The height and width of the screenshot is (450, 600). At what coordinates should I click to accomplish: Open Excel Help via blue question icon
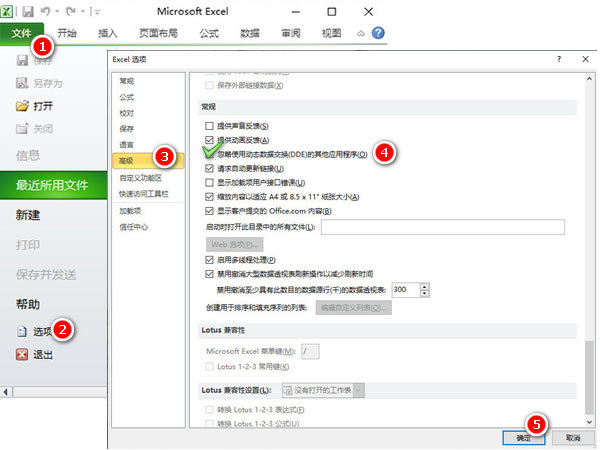click(378, 33)
